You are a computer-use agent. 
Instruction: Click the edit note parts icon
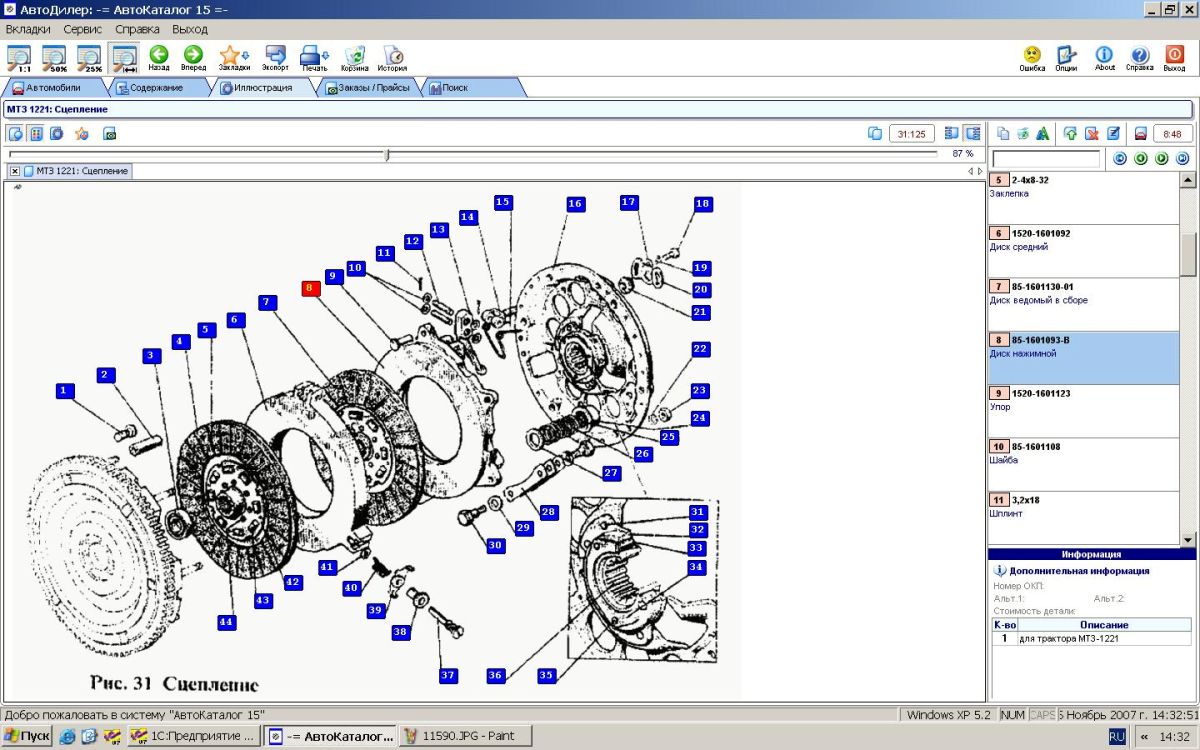[x=1112, y=133]
